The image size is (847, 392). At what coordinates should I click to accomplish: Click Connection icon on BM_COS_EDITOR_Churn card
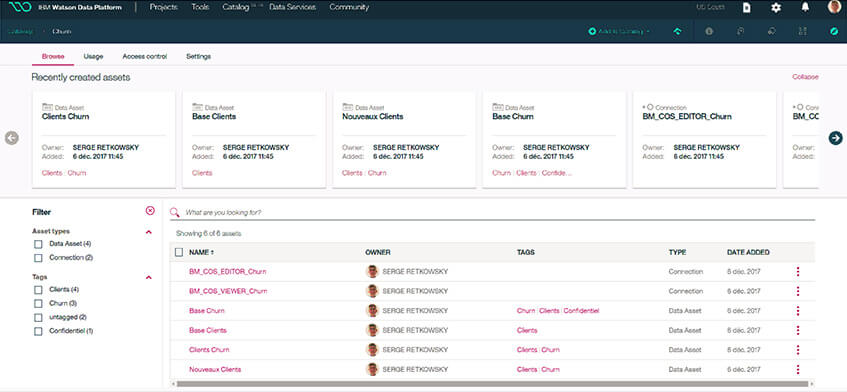(x=648, y=107)
